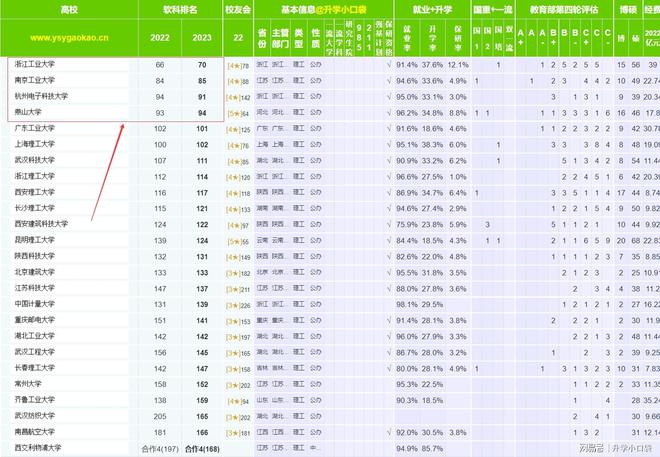Viewport: 660px width, 457px height.
Task: Click the 国重+一流 header cell
Action: [493, 9]
